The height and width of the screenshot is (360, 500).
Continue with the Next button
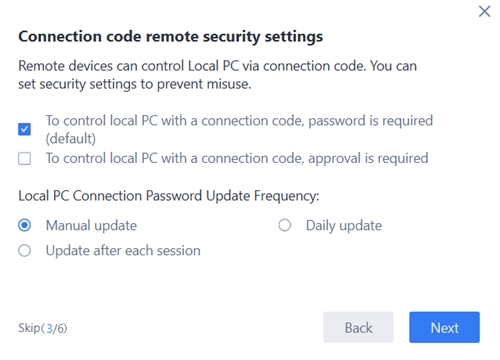[x=444, y=327]
